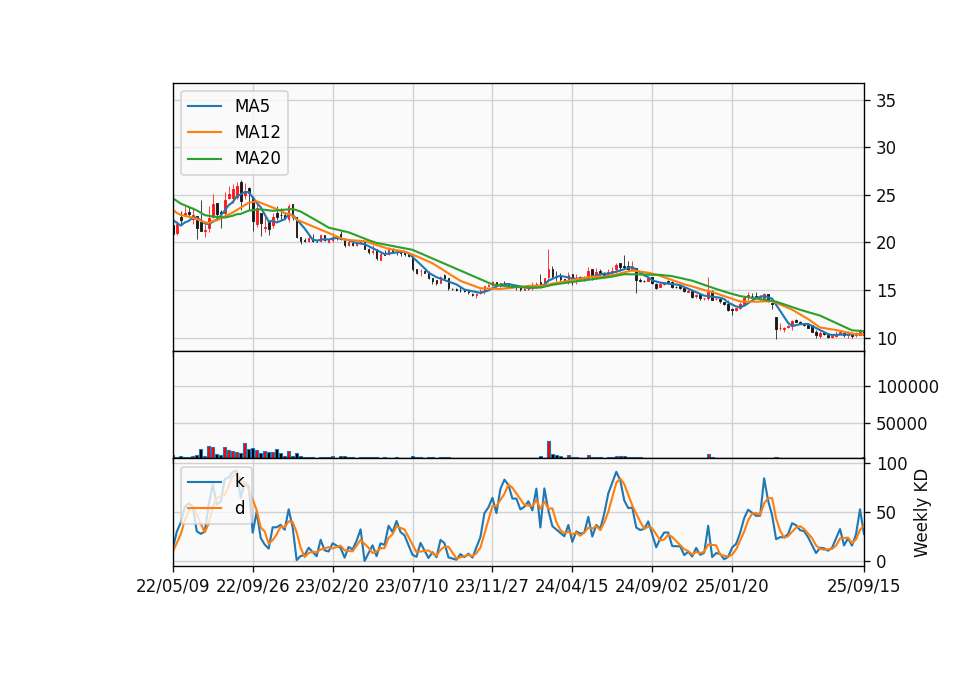The image size is (960, 690).
Task: Click the price axis value 10
Action: 886,339
